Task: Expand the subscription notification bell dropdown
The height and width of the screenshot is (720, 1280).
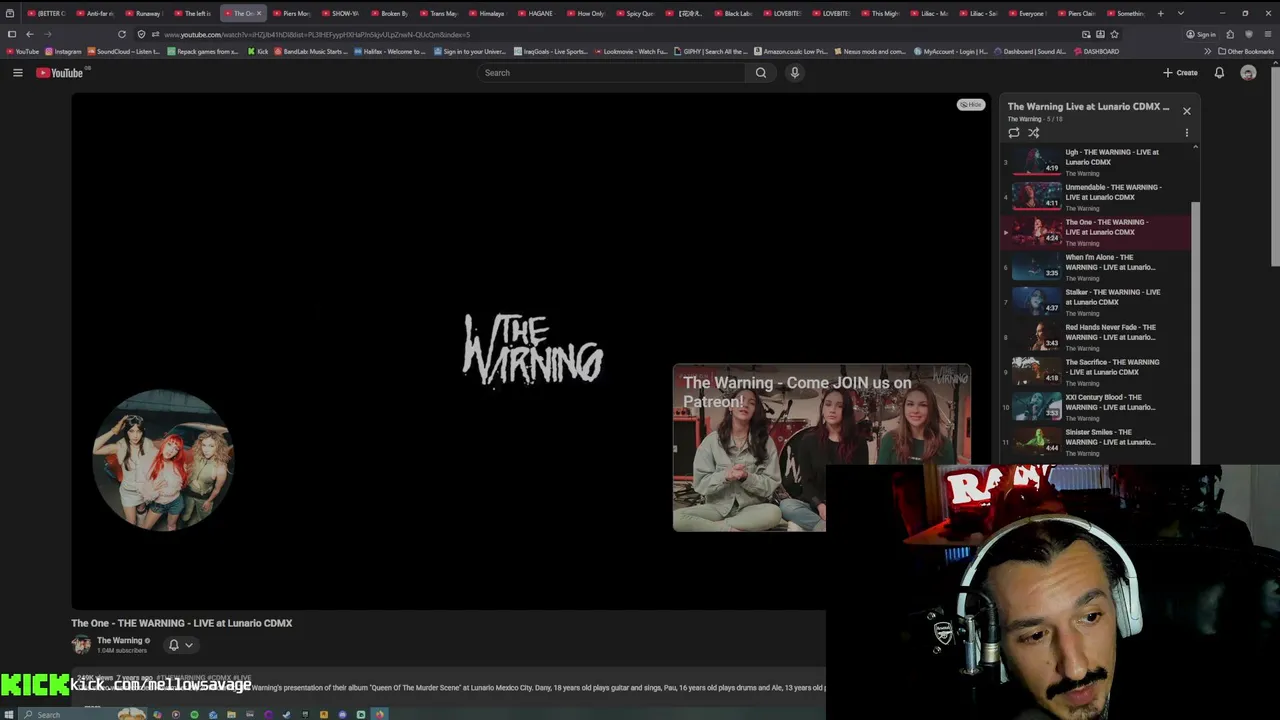Action: point(180,645)
